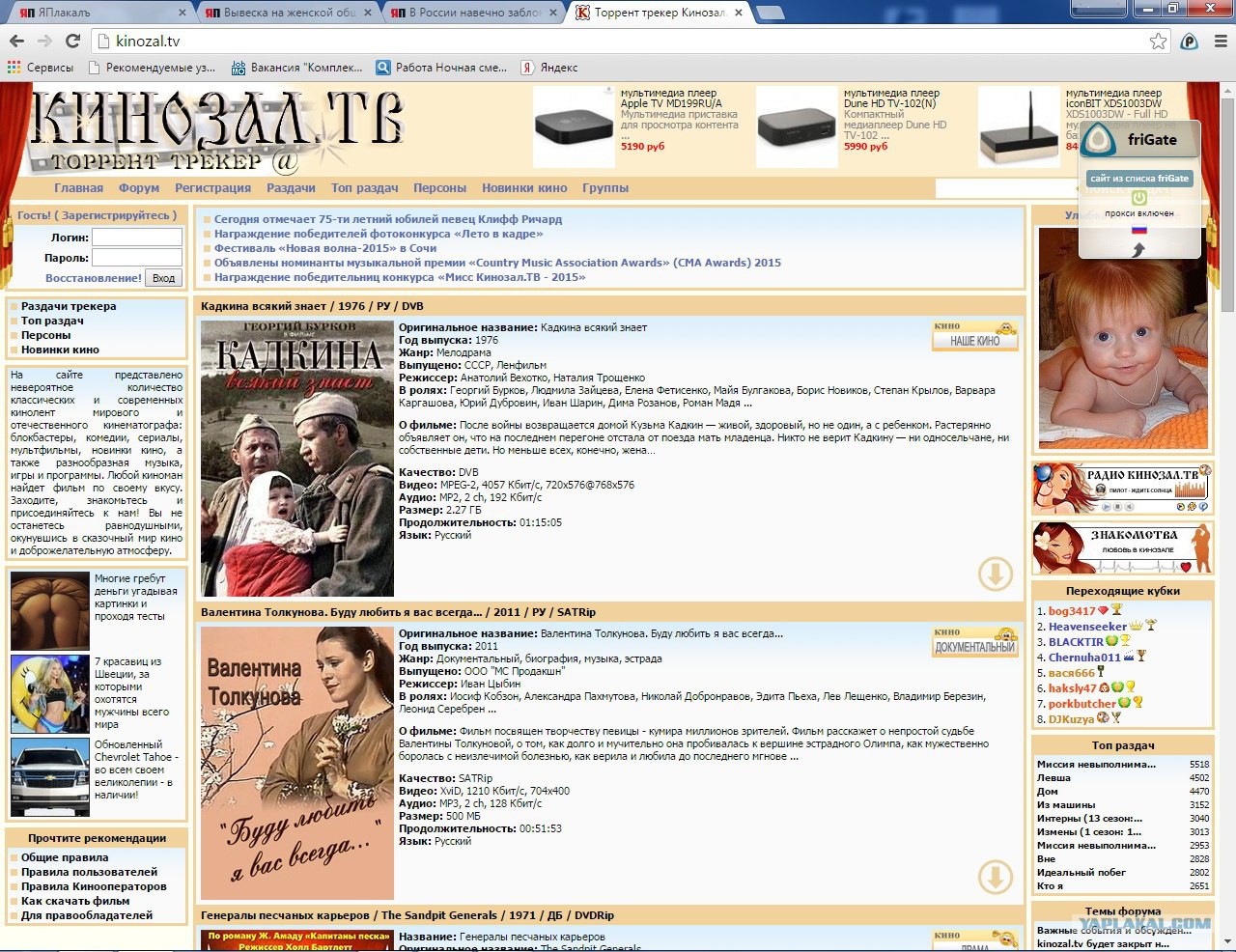Open the Кадкина всякий знает / 1976 title link
1236x952 pixels.
pyautogui.click(x=312, y=306)
